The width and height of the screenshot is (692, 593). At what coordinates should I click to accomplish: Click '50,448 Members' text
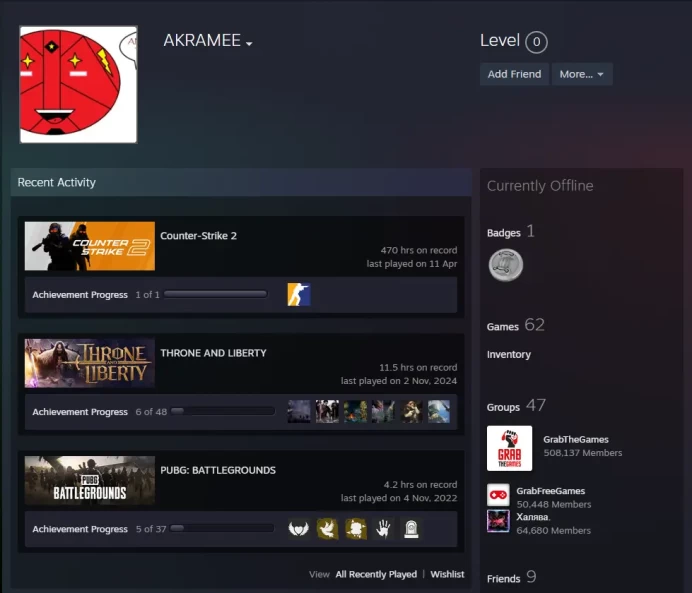pos(554,504)
